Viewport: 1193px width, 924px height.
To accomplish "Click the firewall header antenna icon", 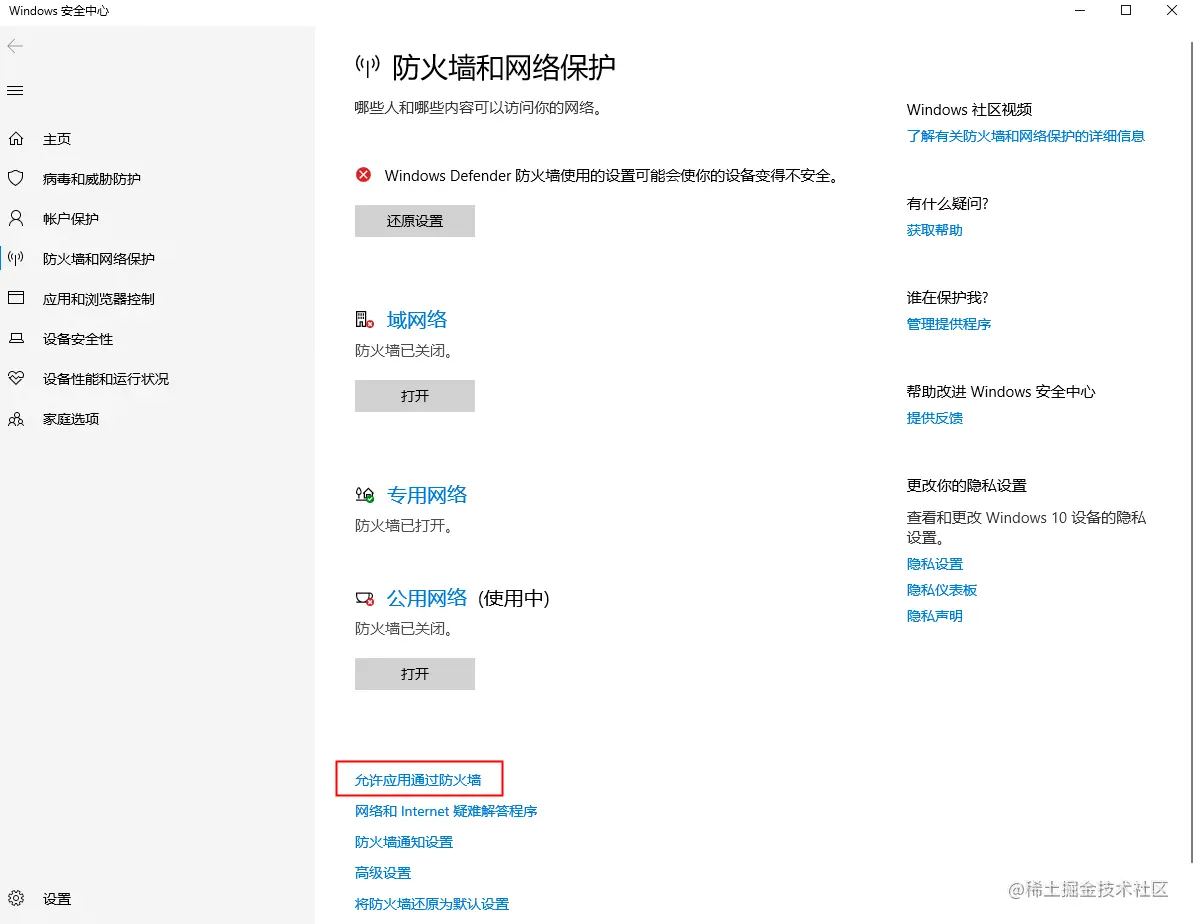I will coord(367,66).
